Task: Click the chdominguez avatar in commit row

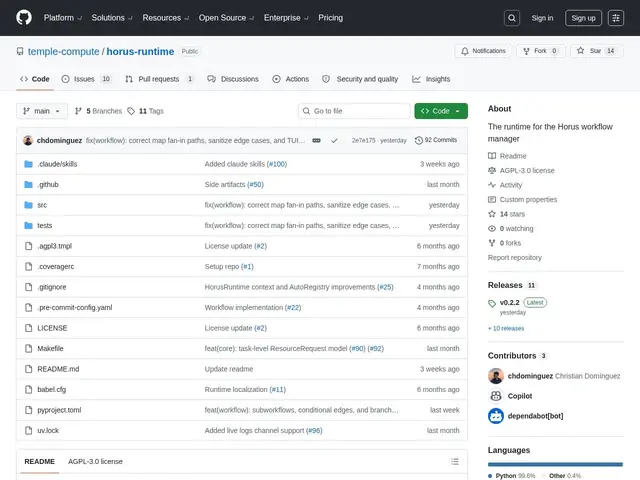Action: pyautogui.click(x=28, y=140)
